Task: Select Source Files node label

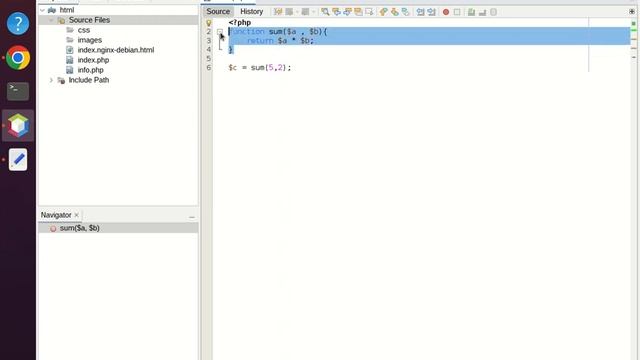Action: pos(89,20)
